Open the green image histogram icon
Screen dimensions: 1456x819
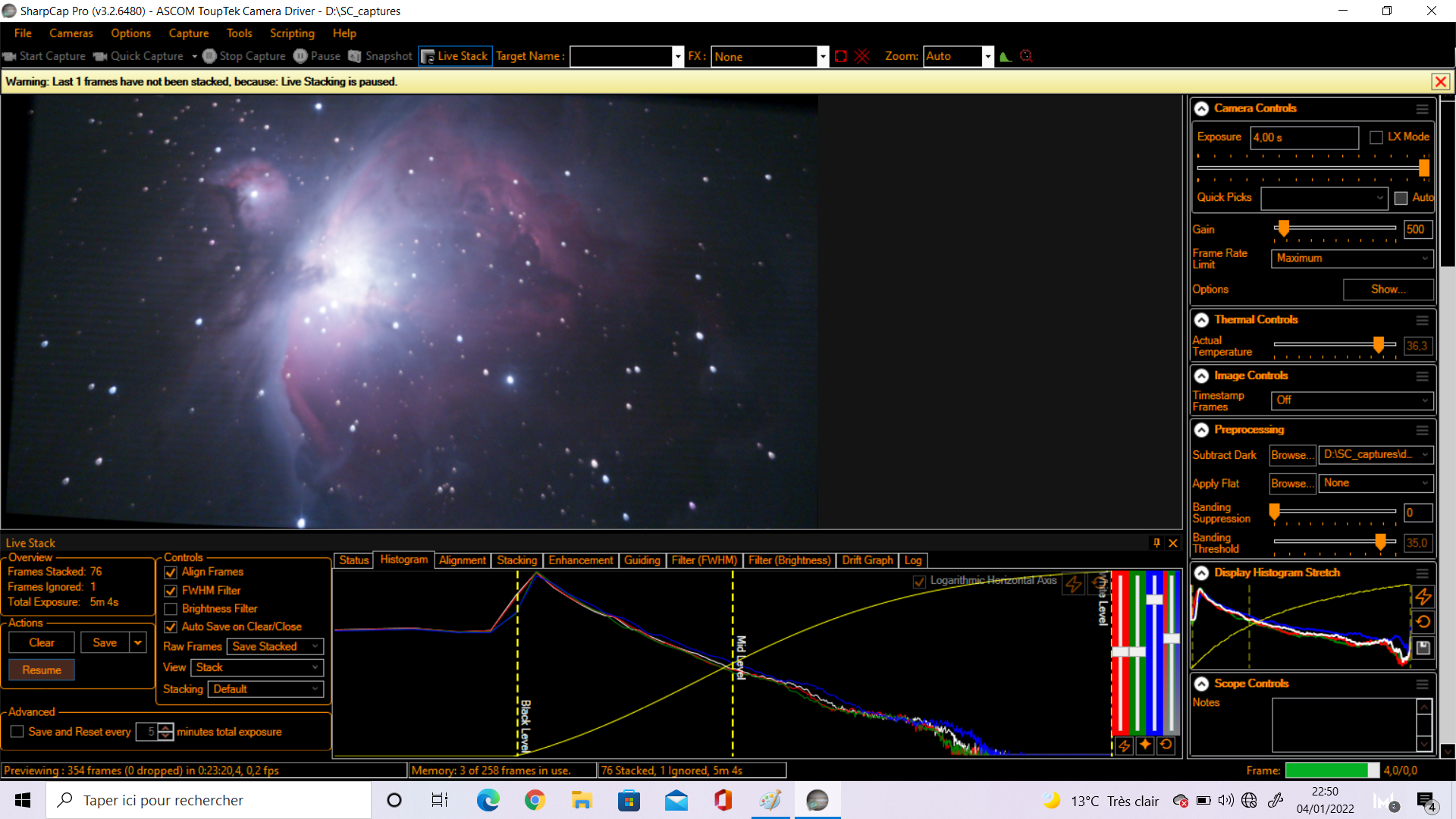click(x=1006, y=56)
